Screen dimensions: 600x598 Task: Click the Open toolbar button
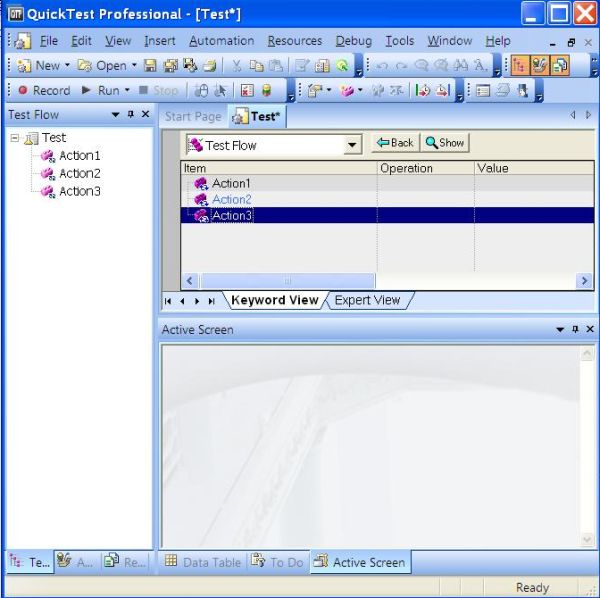click(x=103, y=65)
